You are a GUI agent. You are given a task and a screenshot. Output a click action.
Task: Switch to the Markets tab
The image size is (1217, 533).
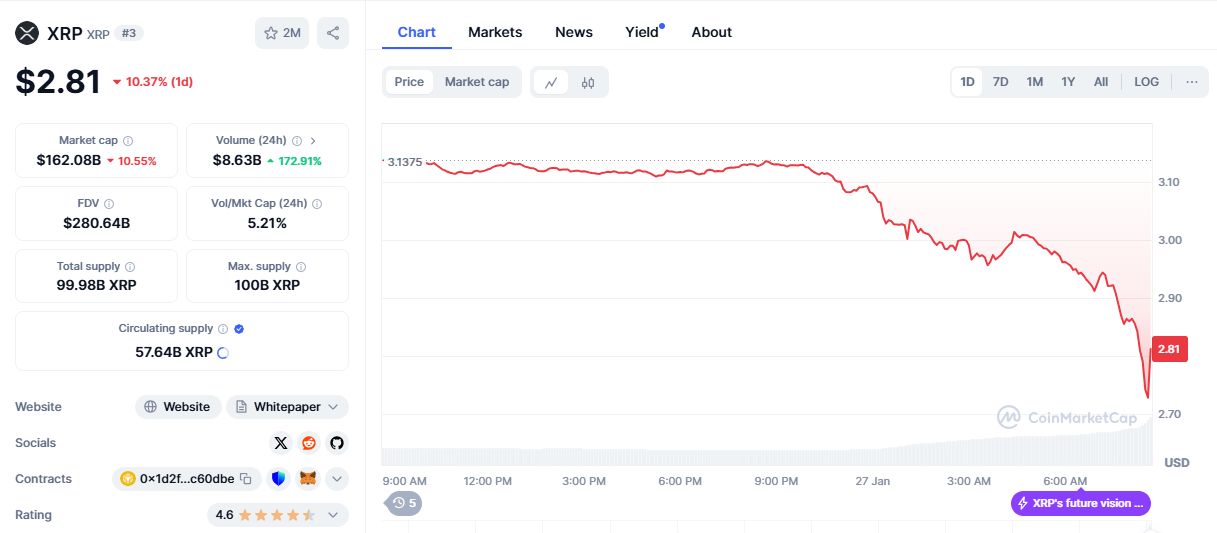point(495,32)
